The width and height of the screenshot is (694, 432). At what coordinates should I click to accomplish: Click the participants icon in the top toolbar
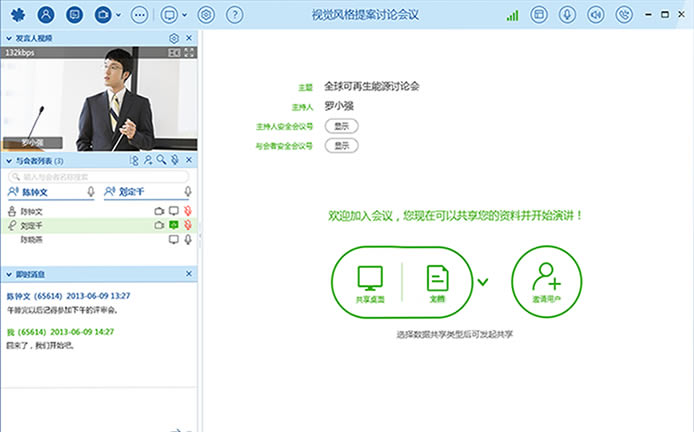[46, 15]
